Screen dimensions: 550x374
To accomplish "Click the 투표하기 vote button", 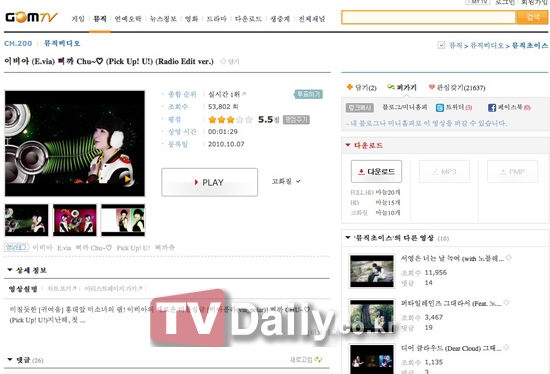I will pos(308,94).
